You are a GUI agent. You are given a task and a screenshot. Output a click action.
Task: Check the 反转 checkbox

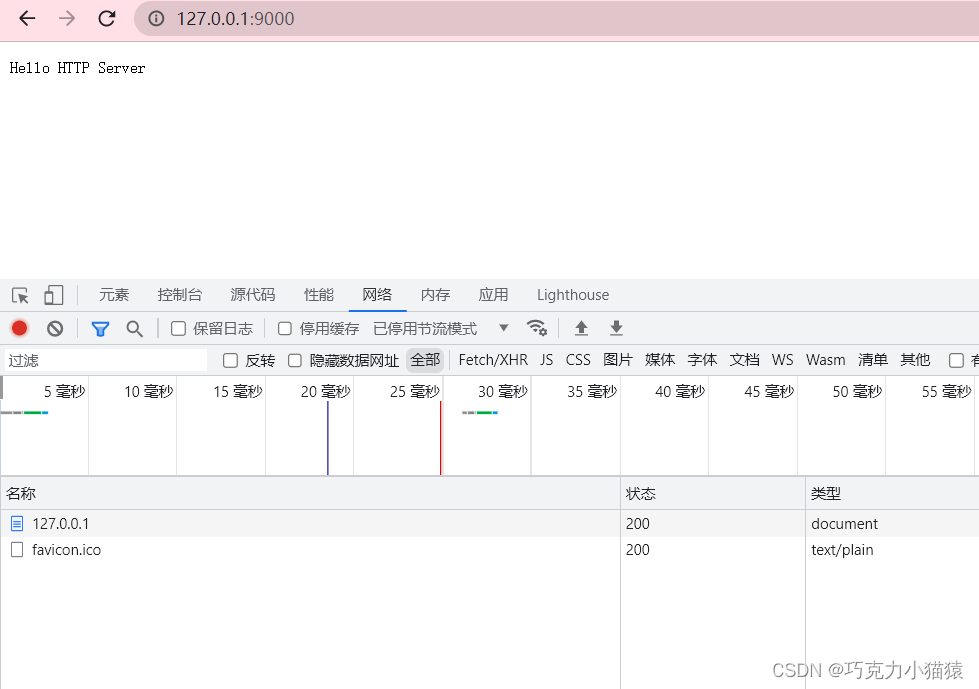[230, 361]
